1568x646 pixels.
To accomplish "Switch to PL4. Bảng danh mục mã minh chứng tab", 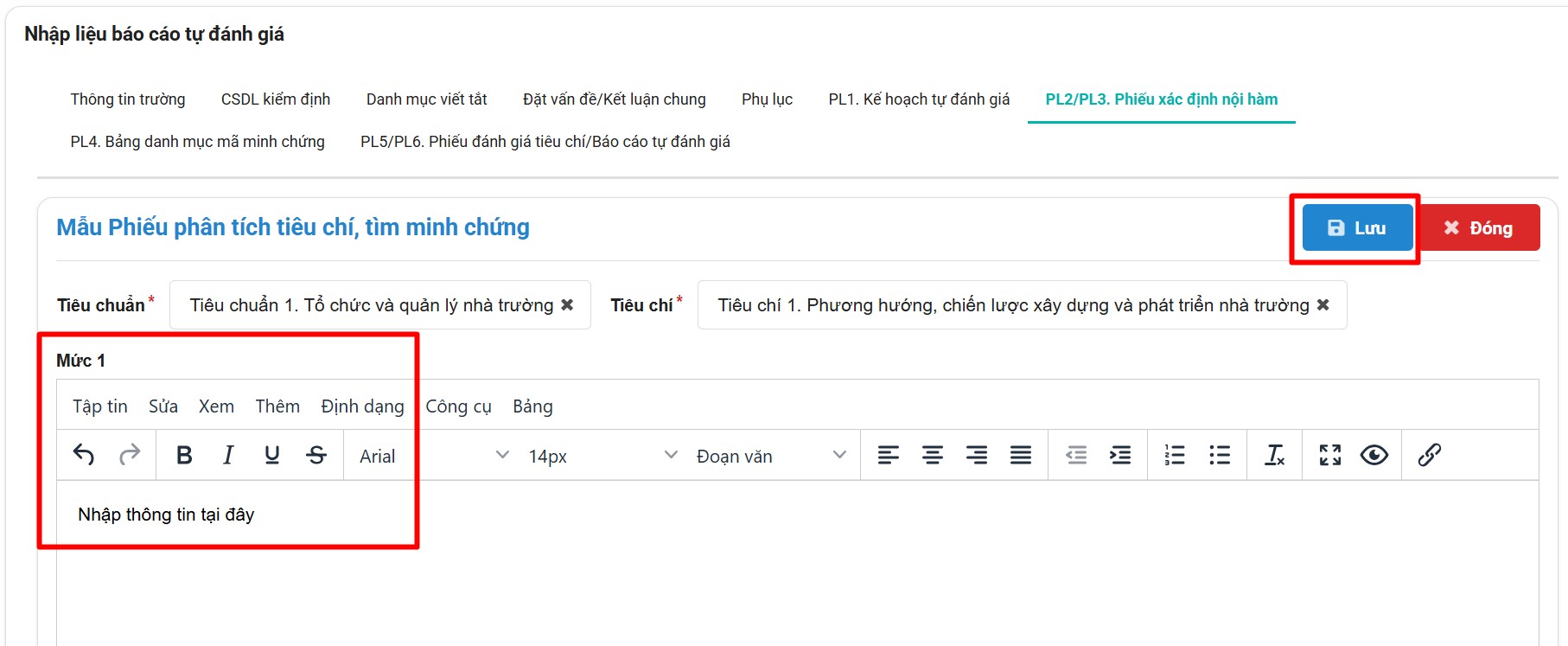I will (197, 142).
